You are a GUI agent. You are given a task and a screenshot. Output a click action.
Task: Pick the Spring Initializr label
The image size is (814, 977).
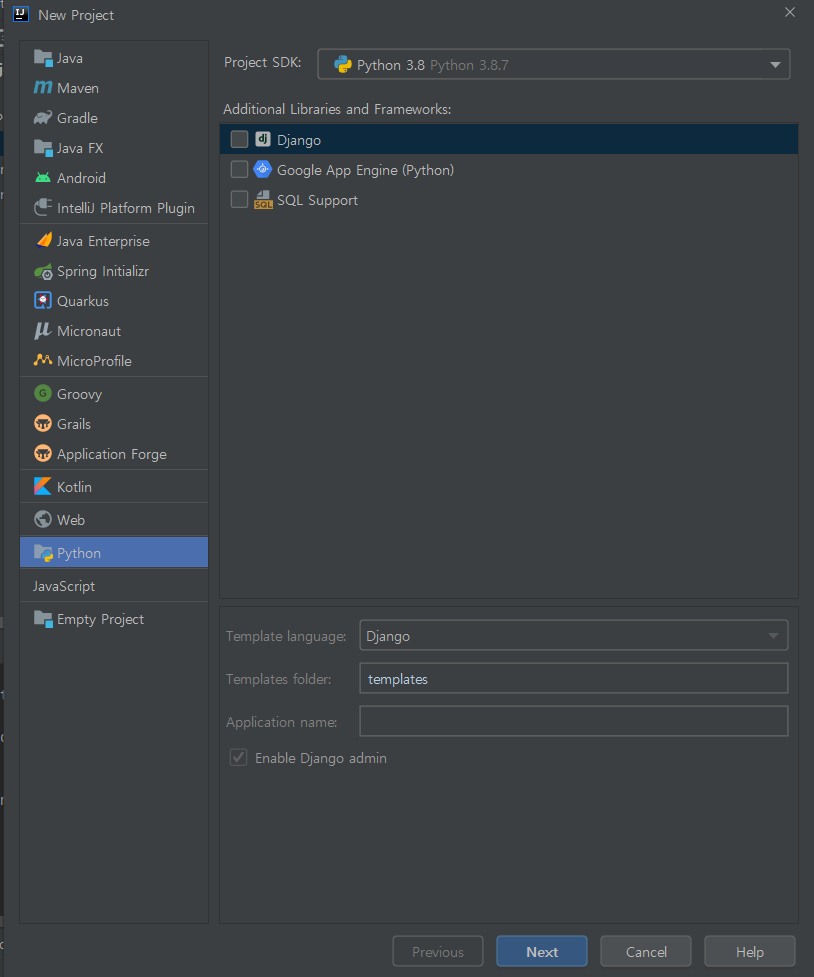tap(103, 272)
